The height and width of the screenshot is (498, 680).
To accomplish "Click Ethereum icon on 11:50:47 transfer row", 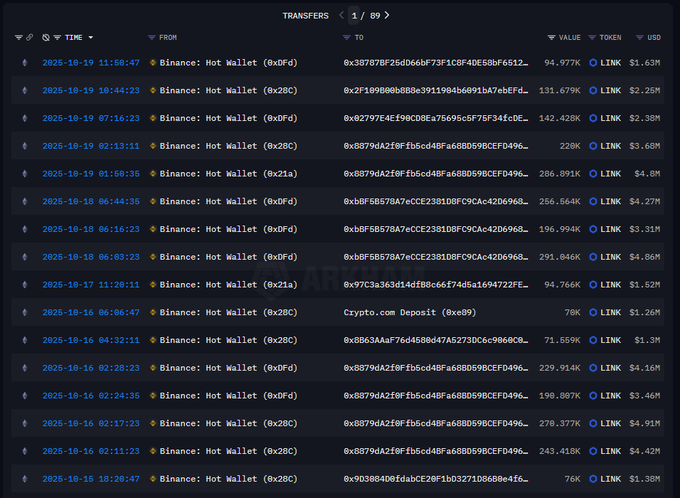I will (25, 62).
